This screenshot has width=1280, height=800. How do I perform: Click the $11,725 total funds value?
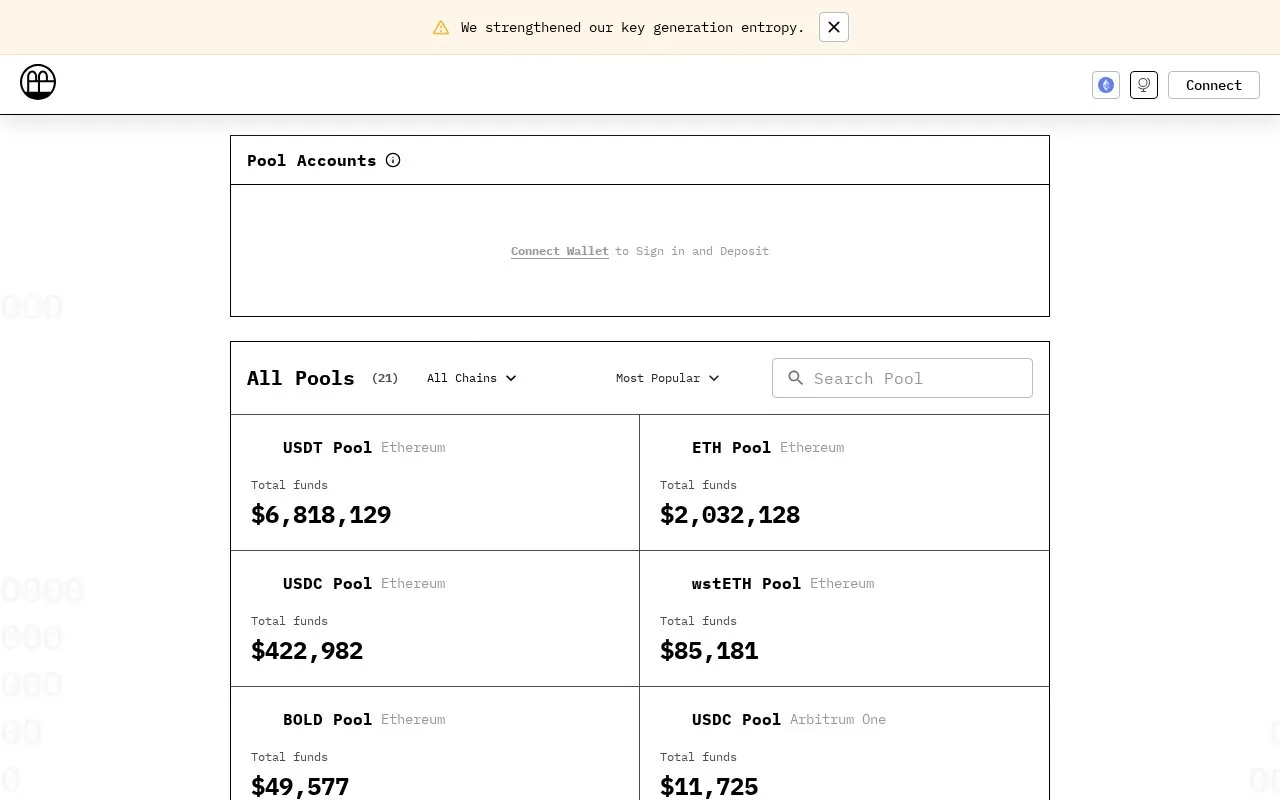click(x=709, y=787)
